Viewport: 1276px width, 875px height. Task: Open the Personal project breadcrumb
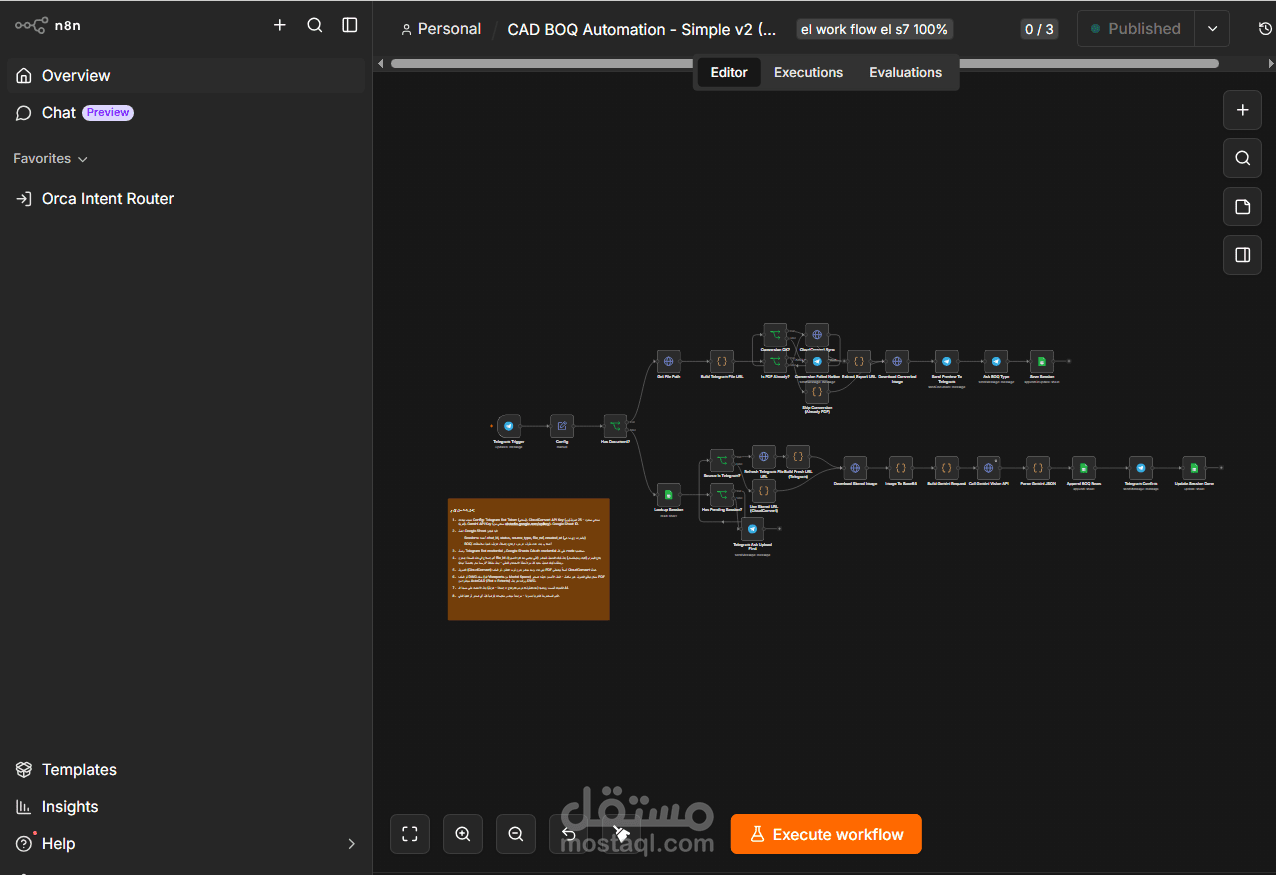(x=441, y=29)
